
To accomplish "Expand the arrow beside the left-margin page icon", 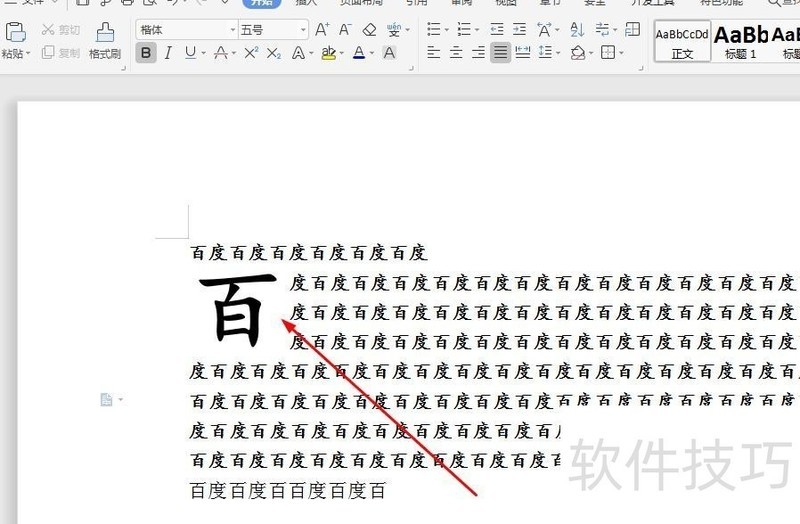I will [x=120, y=400].
